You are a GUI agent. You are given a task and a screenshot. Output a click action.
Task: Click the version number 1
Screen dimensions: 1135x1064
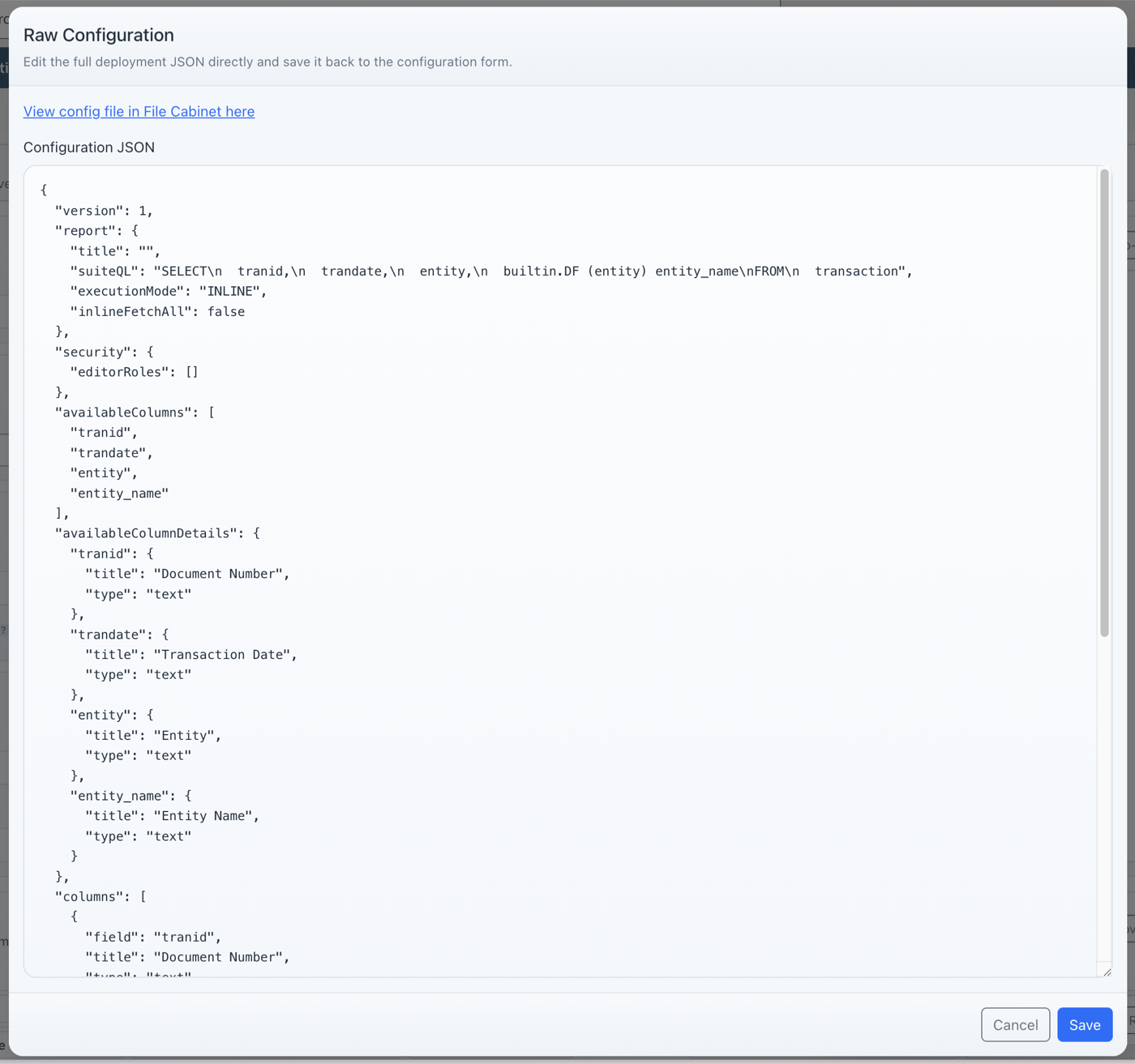144,210
